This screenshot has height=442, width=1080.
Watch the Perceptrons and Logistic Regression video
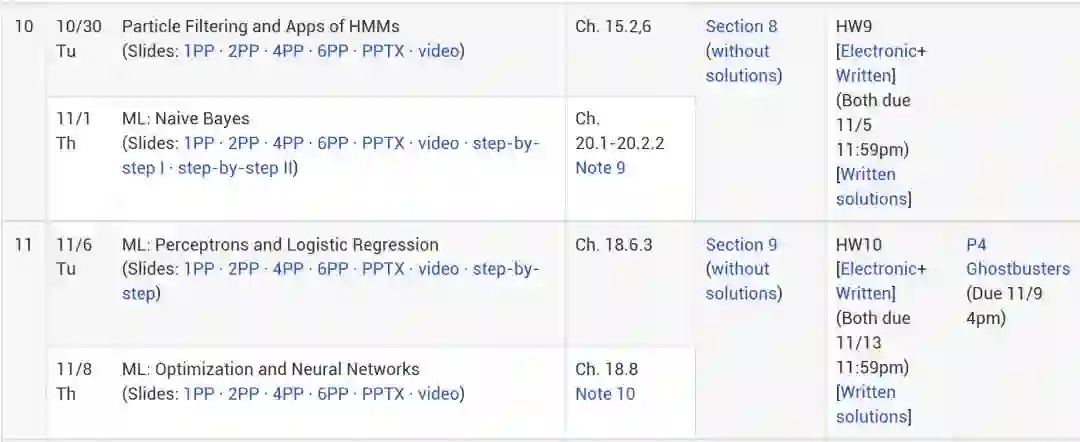click(439, 269)
